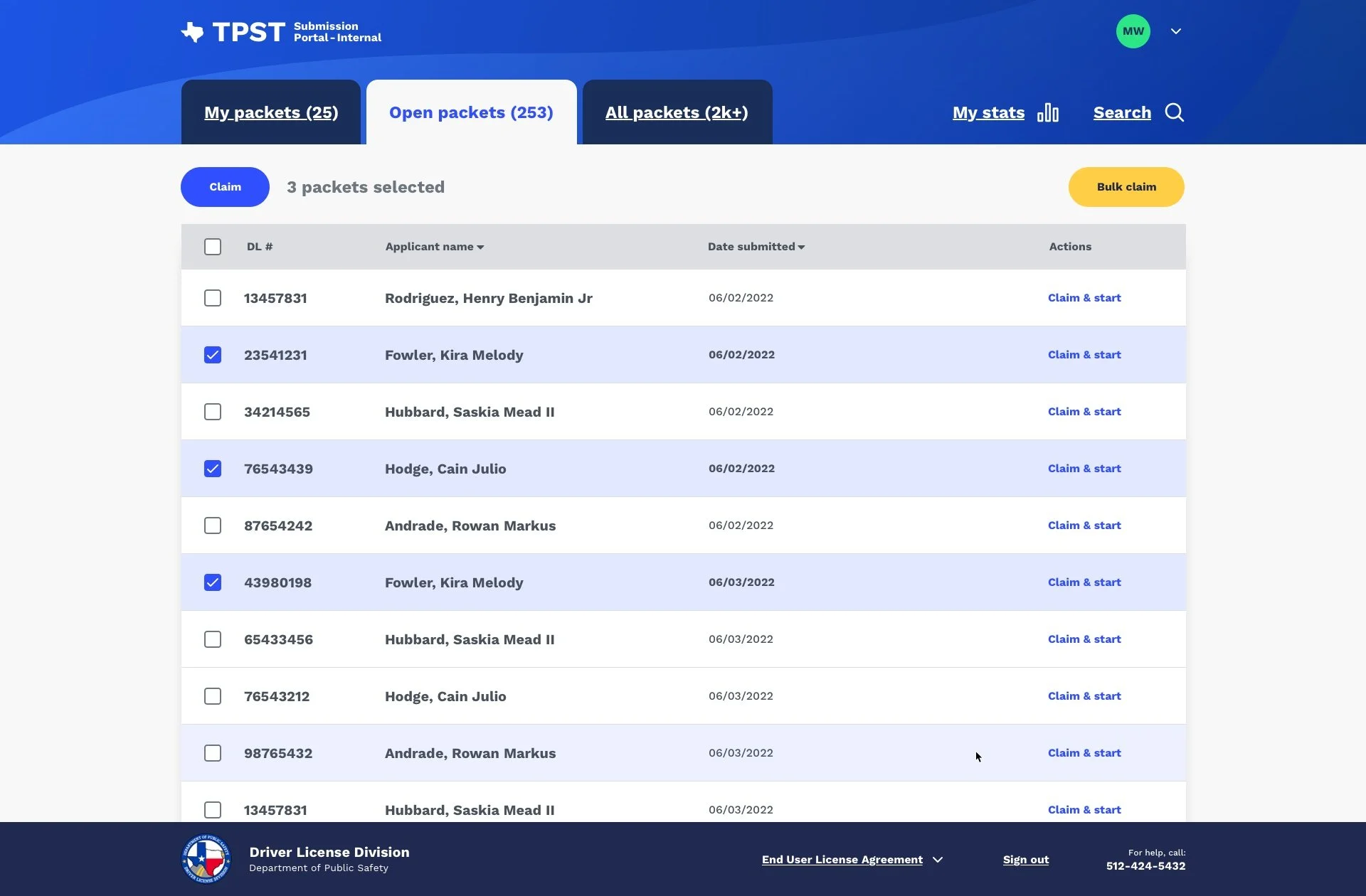
Task: Switch to the My packets tab
Action: click(x=271, y=112)
